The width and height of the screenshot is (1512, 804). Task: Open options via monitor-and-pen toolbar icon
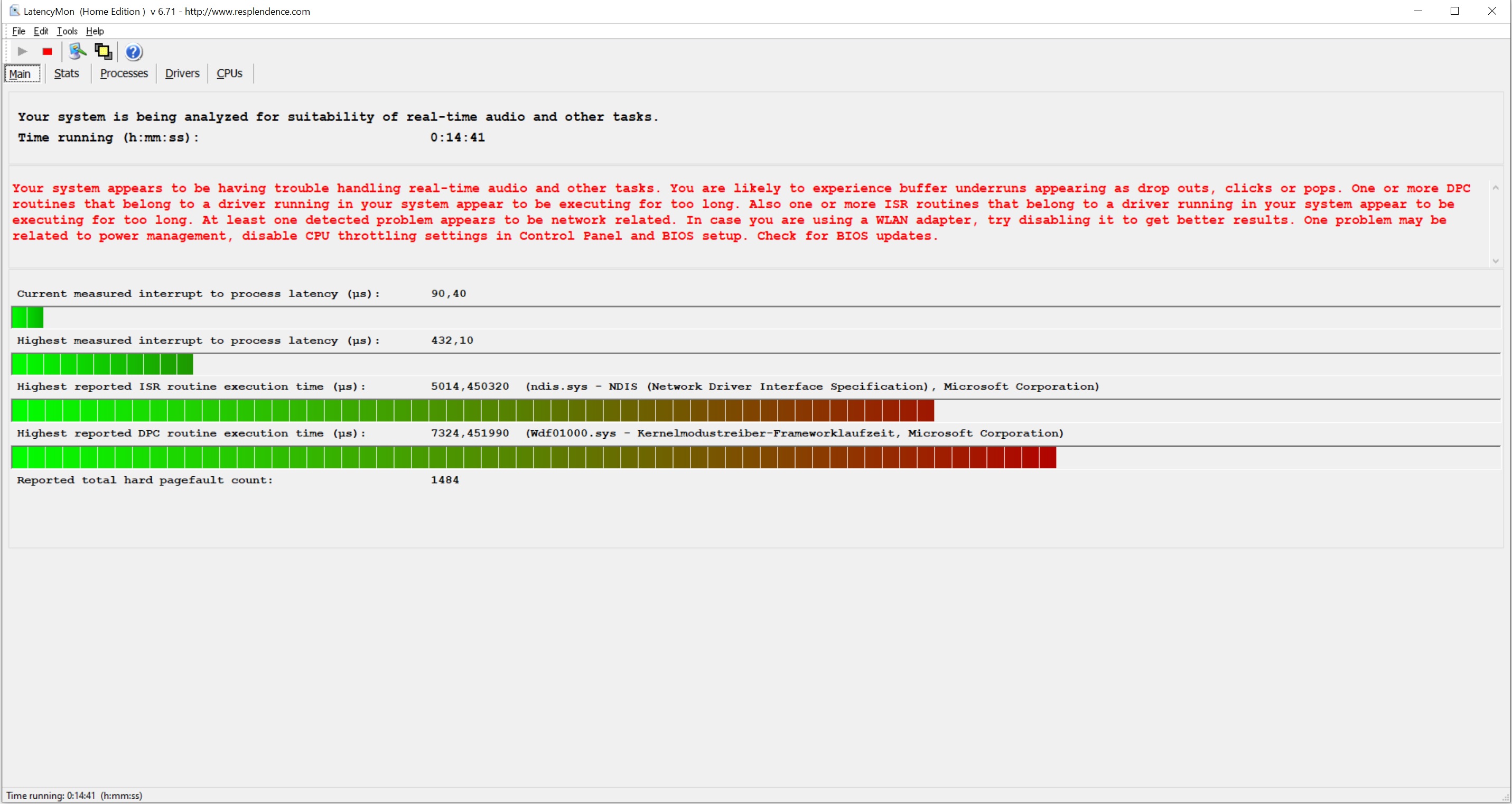coord(77,52)
